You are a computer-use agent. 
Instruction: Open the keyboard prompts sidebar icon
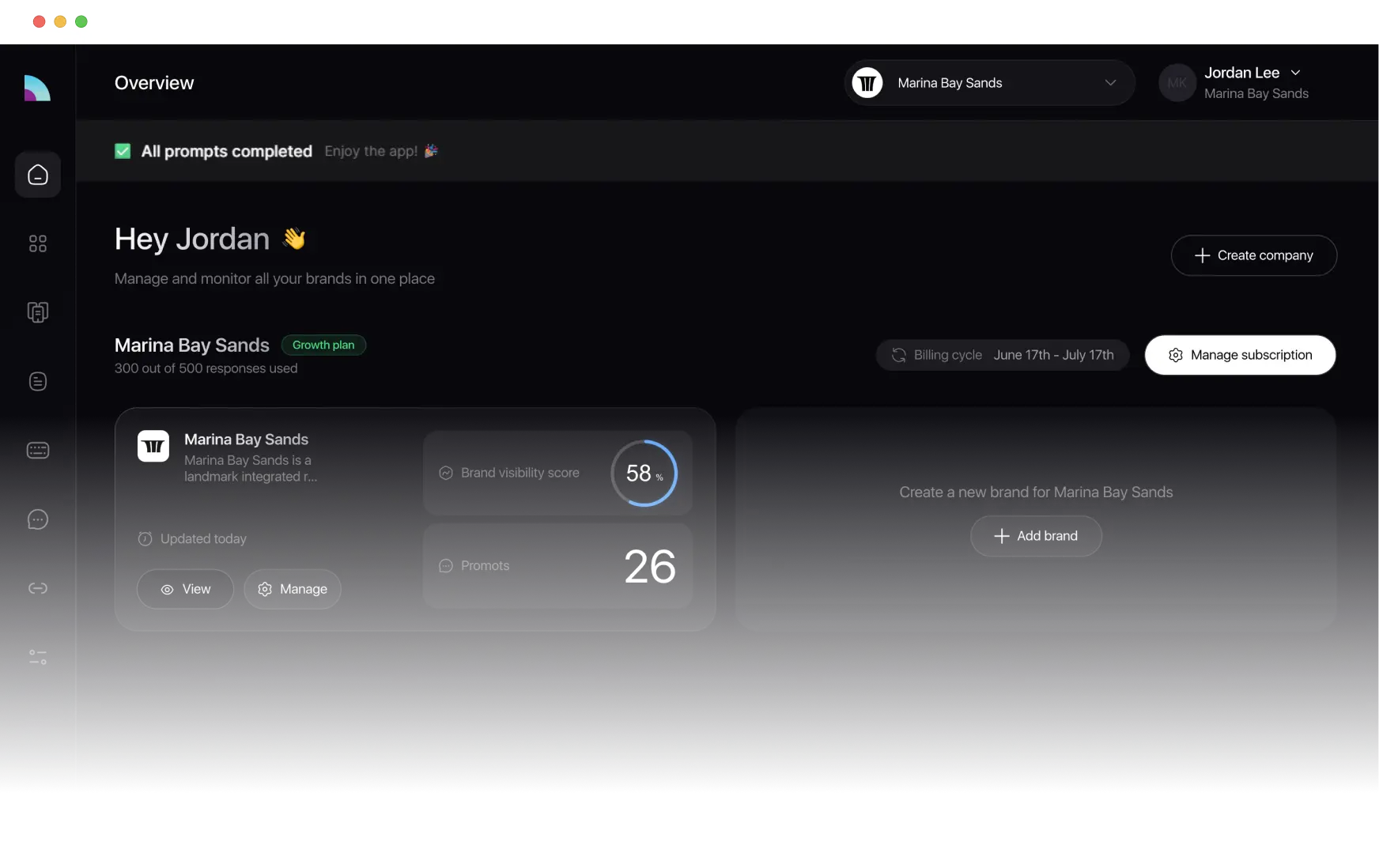pos(38,451)
